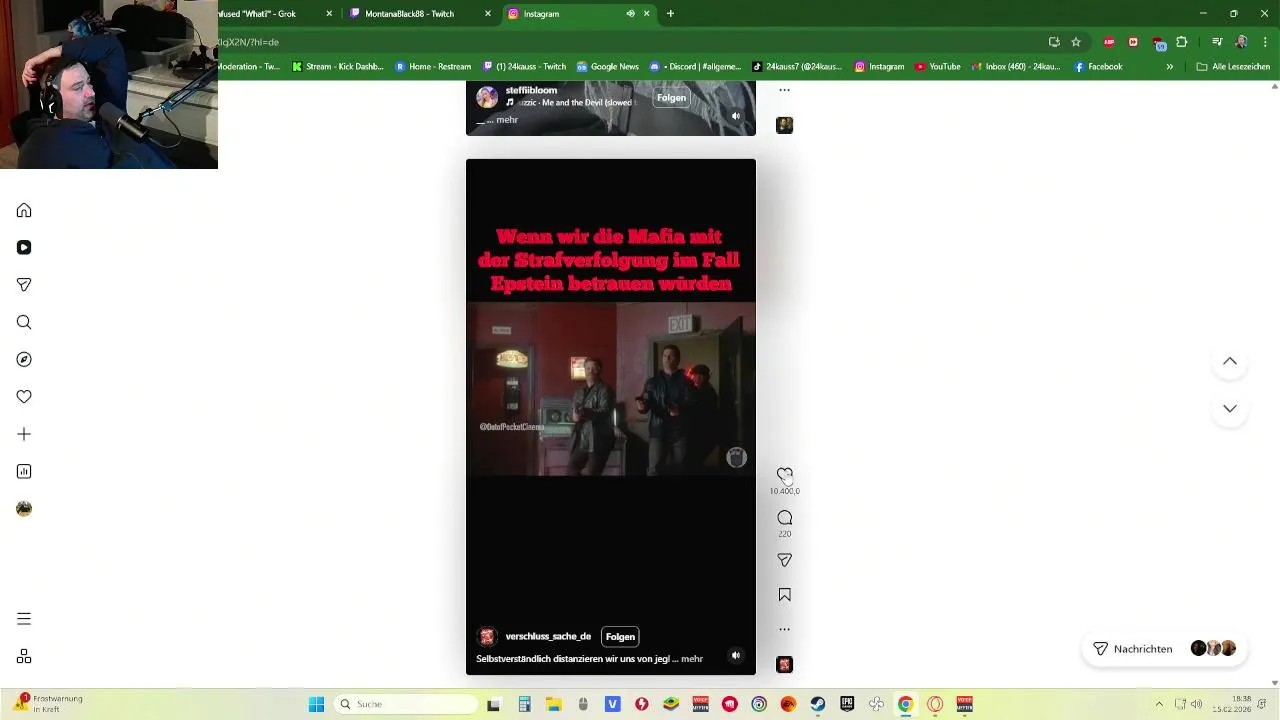This screenshot has width=1280, height=720.
Task: Open the Windows Start menu
Action: [316, 704]
